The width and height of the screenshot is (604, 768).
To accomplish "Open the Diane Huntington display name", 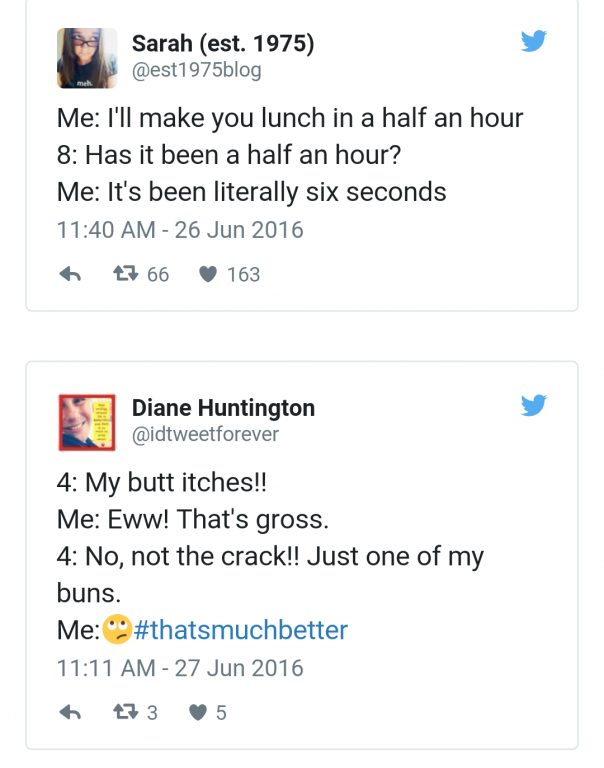I will tap(223, 408).
